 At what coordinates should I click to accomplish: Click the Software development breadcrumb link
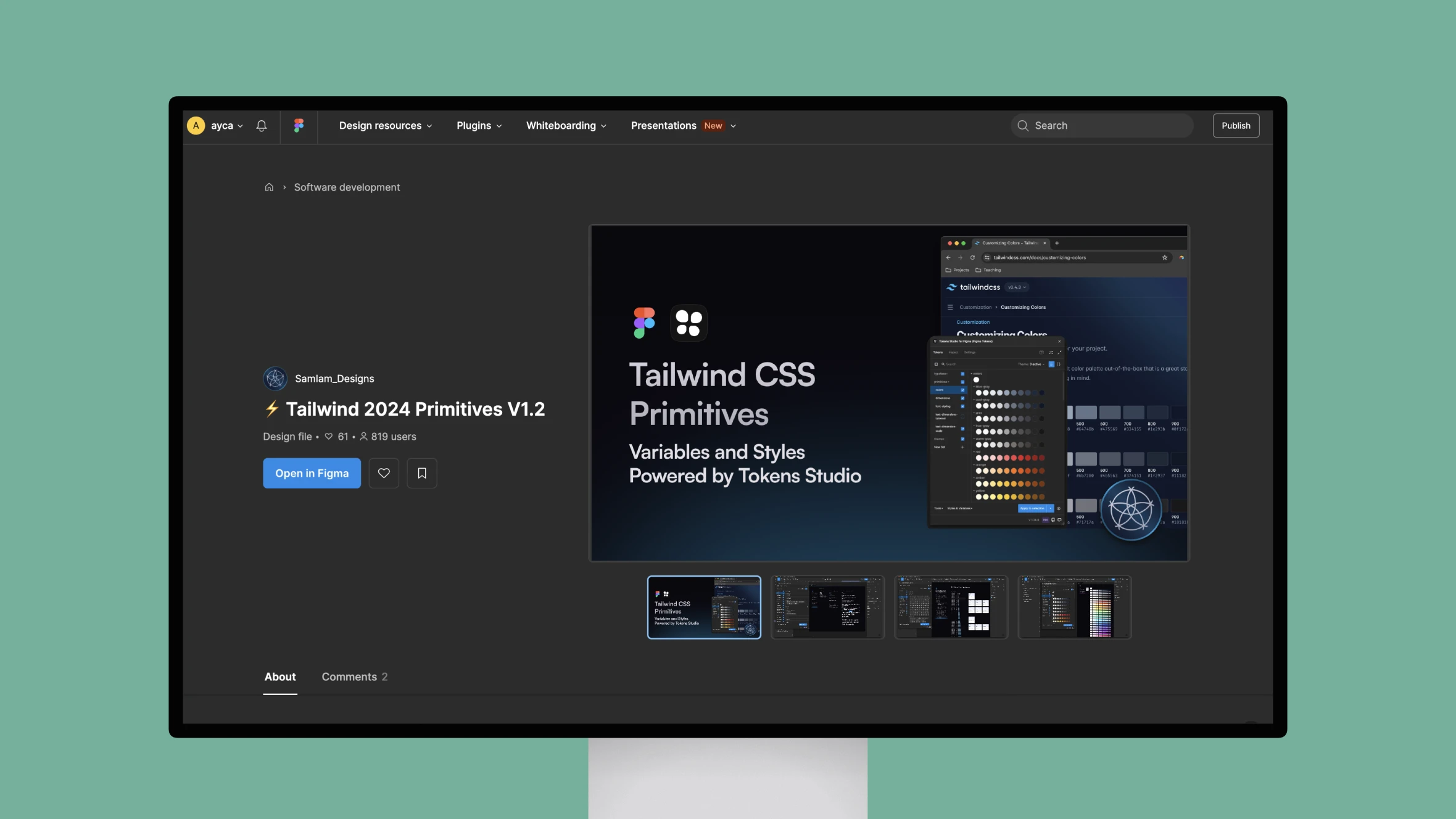pos(347,188)
